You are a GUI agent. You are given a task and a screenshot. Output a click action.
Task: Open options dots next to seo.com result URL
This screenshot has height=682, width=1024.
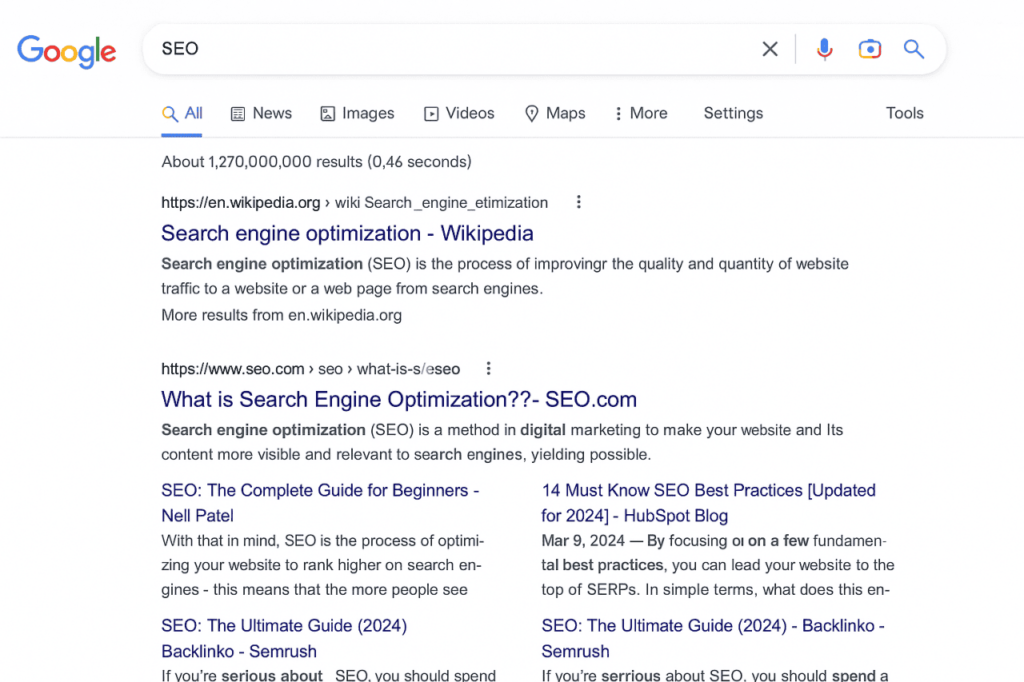488,368
